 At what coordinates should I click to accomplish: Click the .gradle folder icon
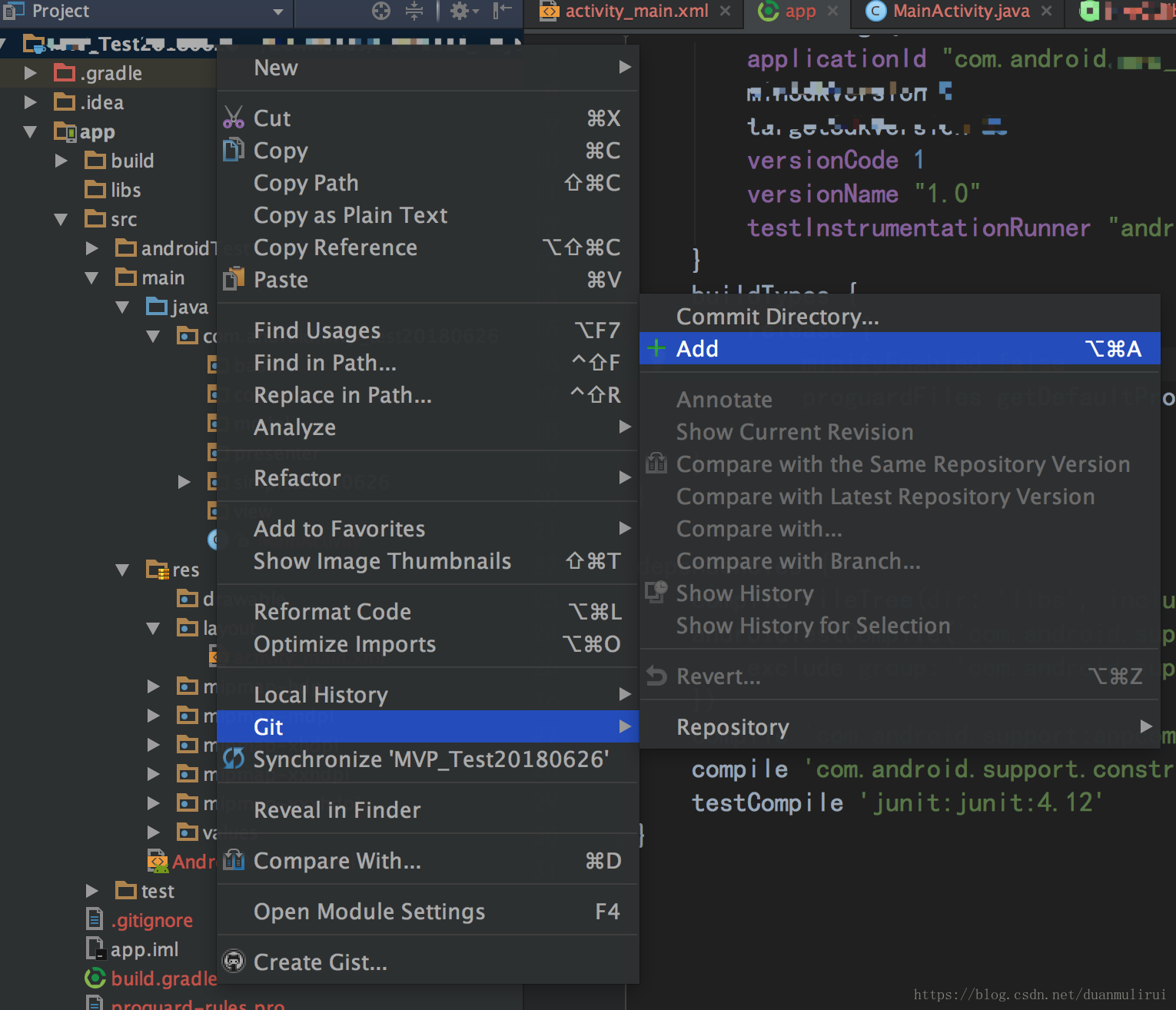click(x=65, y=73)
